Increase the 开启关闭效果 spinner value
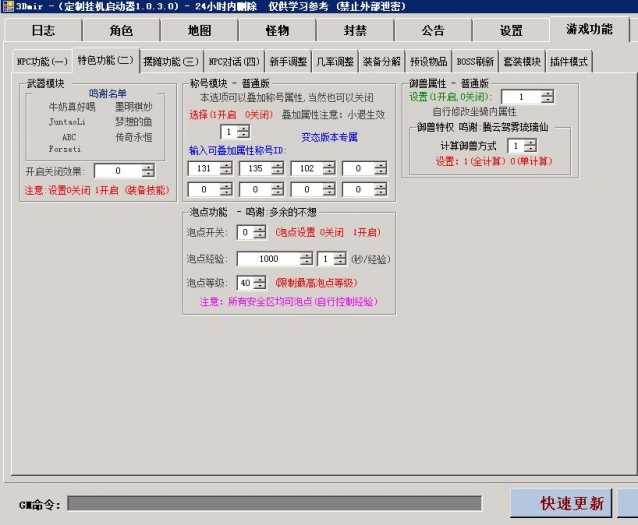 (148, 167)
